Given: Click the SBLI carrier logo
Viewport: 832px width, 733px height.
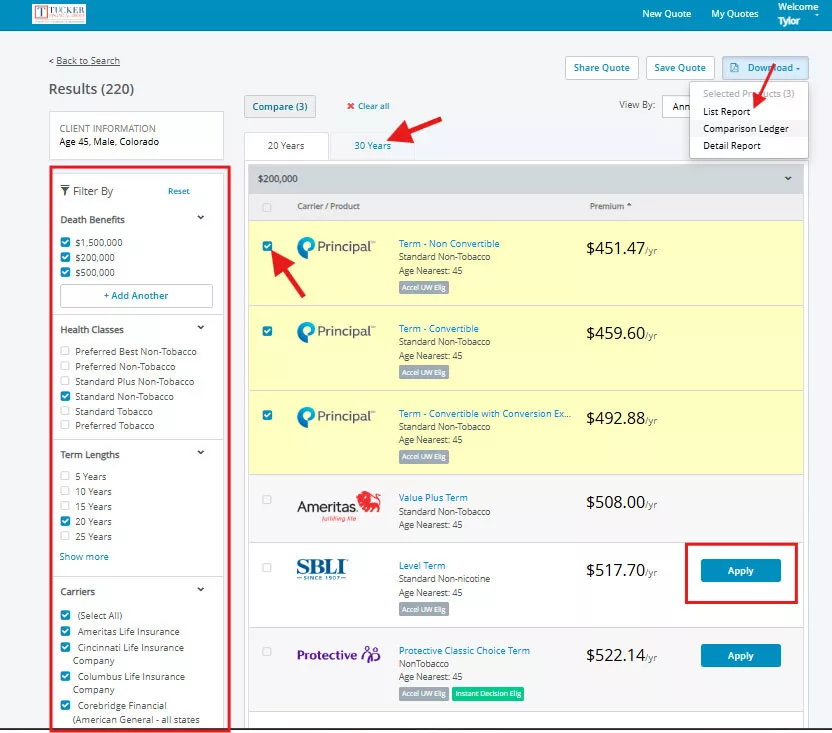Looking at the screenshot, I should (322, 570).
